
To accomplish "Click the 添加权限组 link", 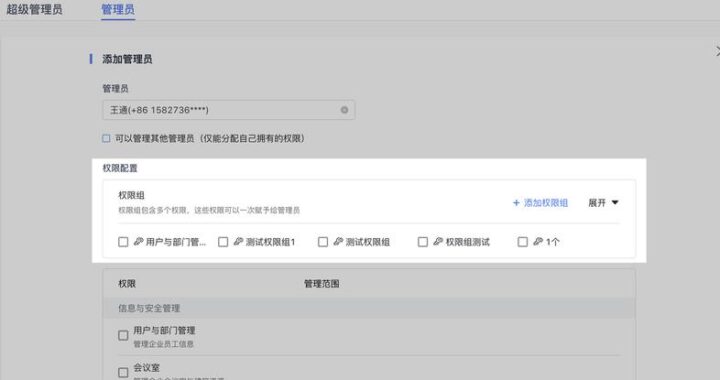I will point(540,203).
